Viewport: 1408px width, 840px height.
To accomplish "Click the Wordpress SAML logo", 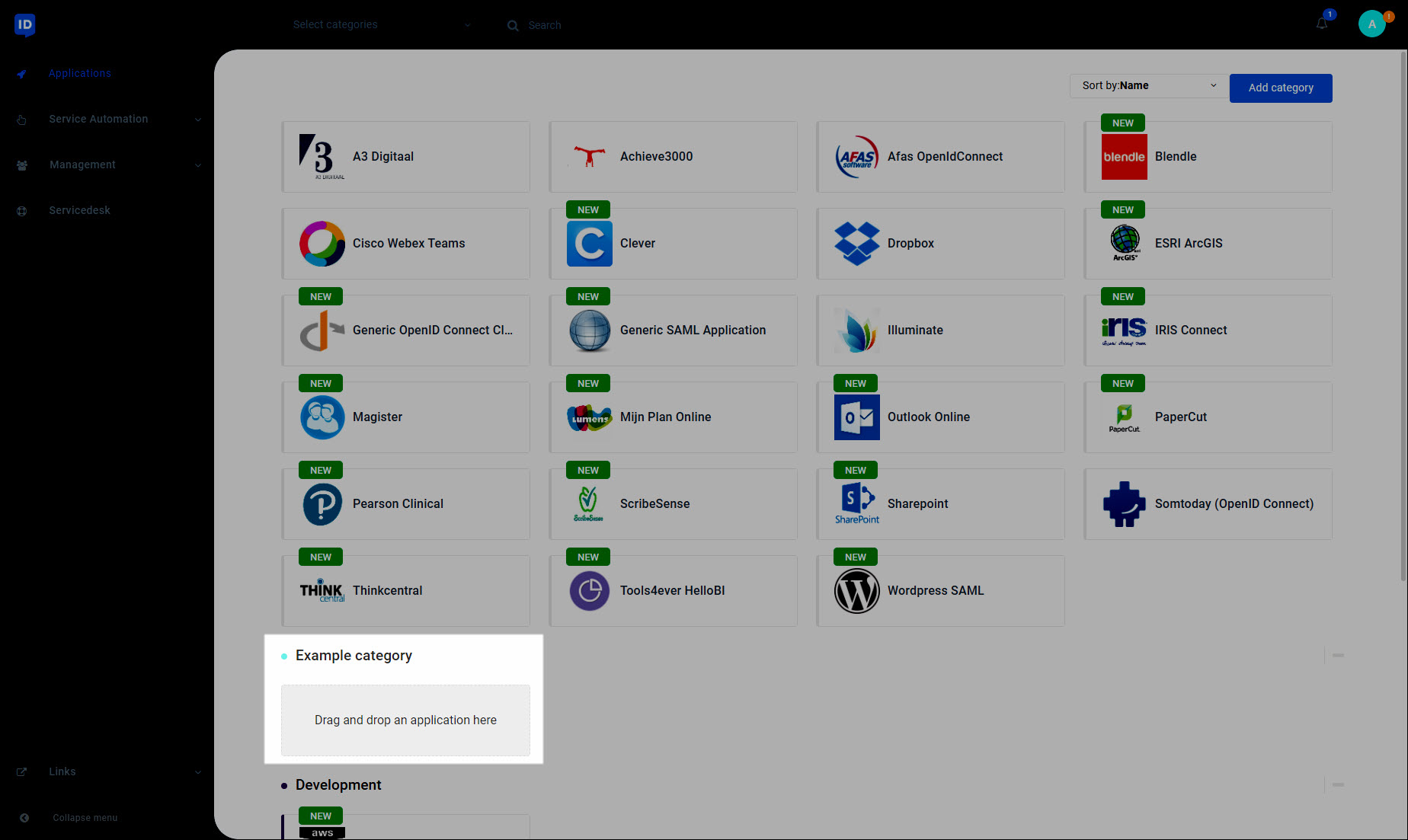I will tap(857, 591).
